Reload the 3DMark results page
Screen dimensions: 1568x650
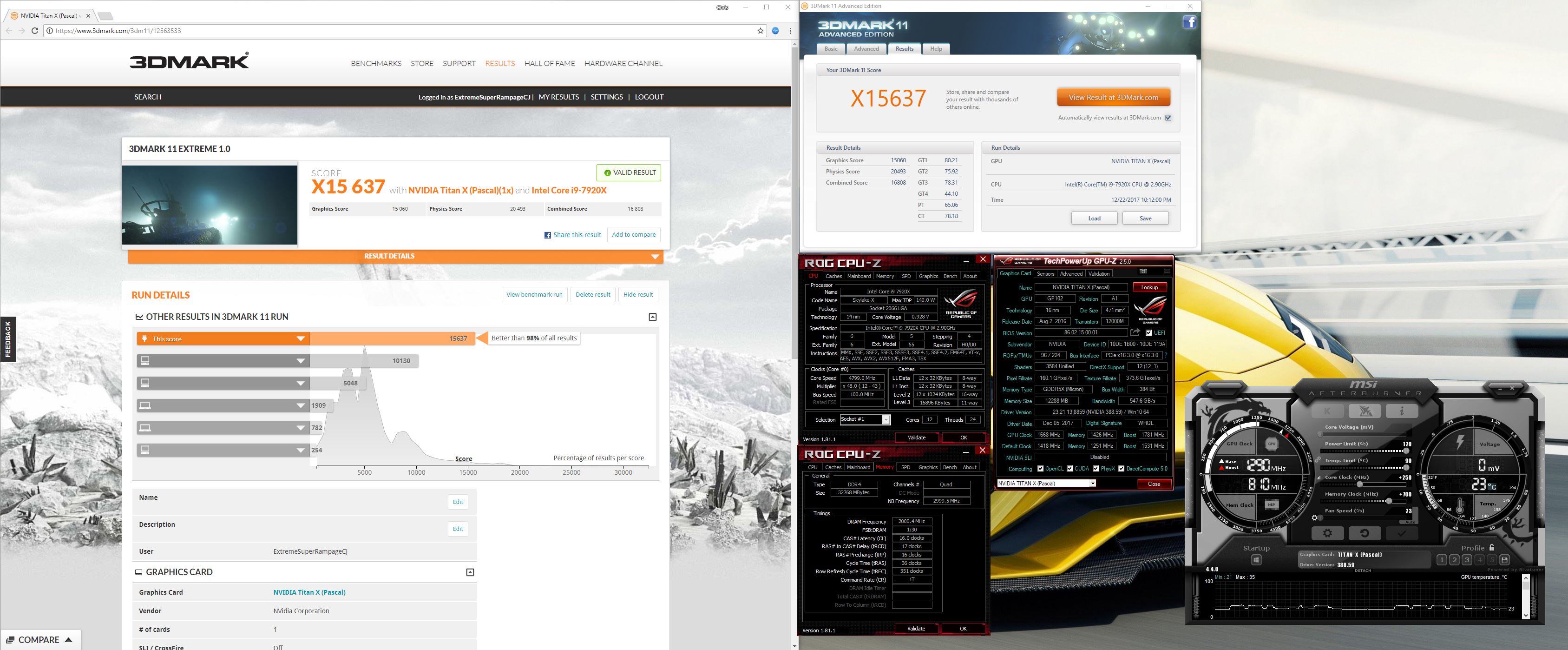(x=35, y=31)
